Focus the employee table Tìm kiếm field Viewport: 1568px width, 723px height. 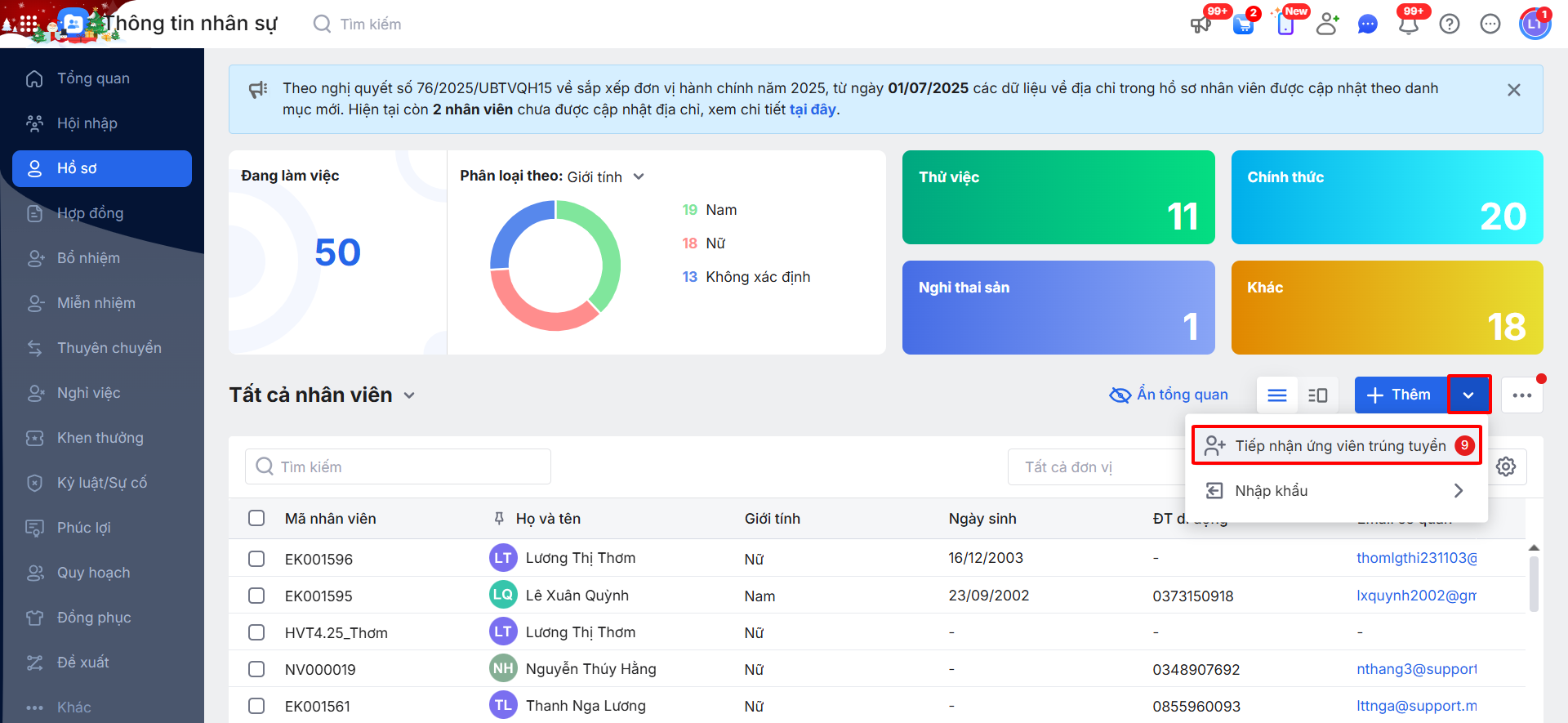tap(398, 466)
